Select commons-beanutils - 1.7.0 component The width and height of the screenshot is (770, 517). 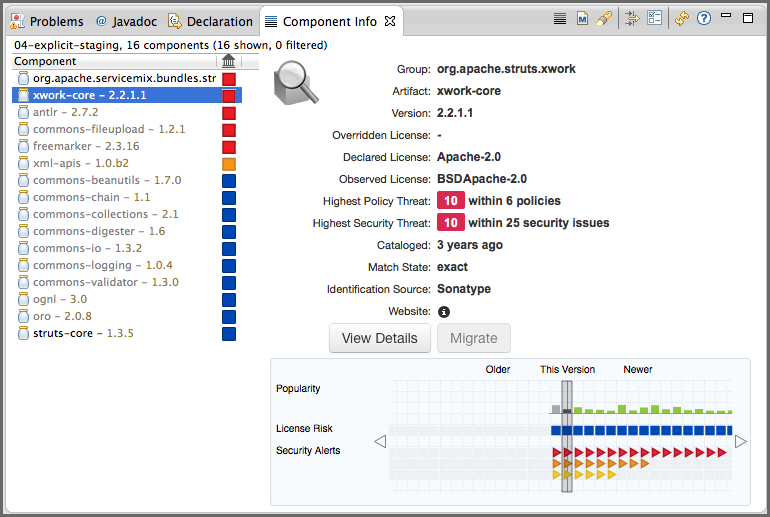click(x=127, y=180)
